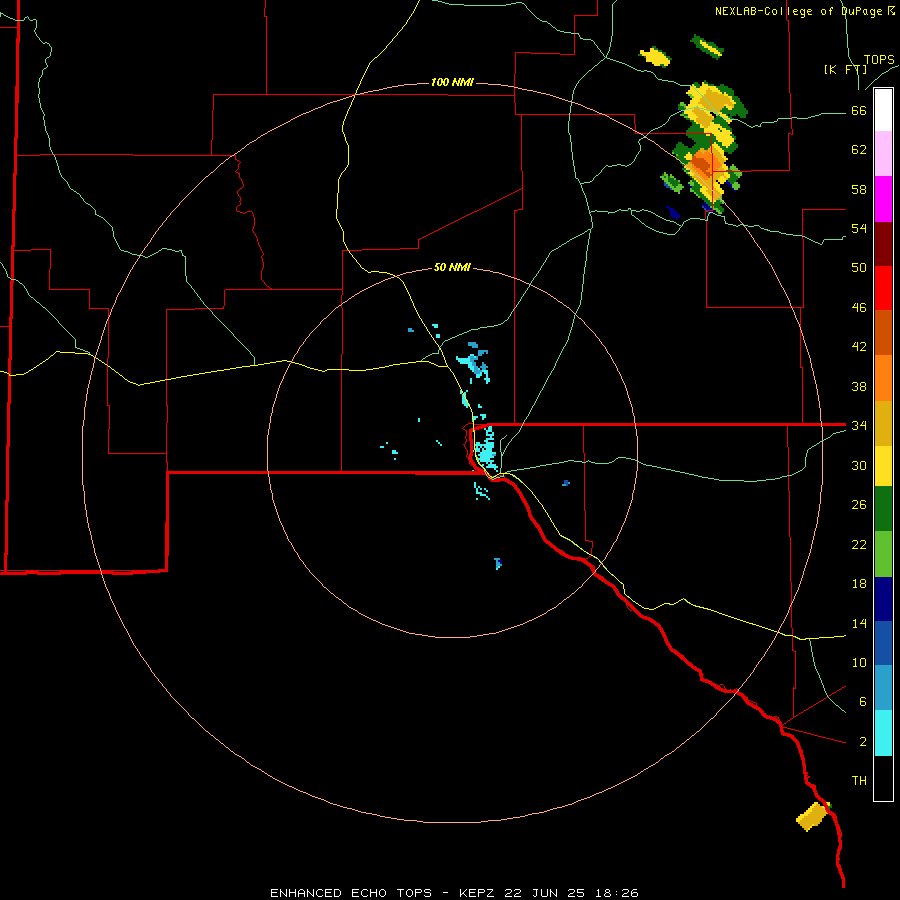Select the light green legend swatch

[x=883, y=554]
